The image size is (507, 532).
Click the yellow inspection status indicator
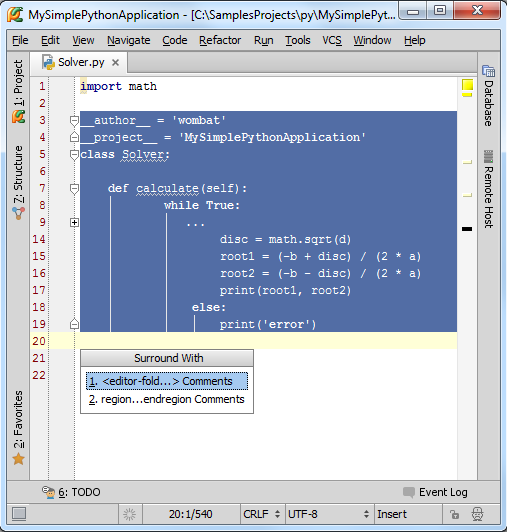pos(467,84)
